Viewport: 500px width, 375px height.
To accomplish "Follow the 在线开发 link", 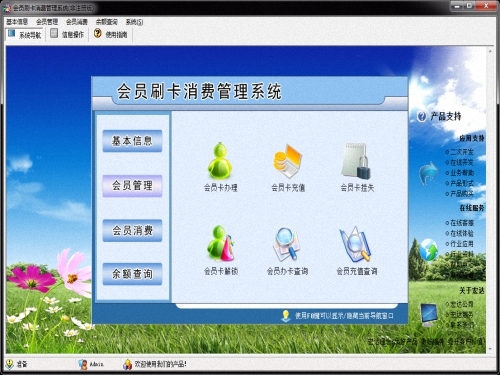I will tap(462, 162).
